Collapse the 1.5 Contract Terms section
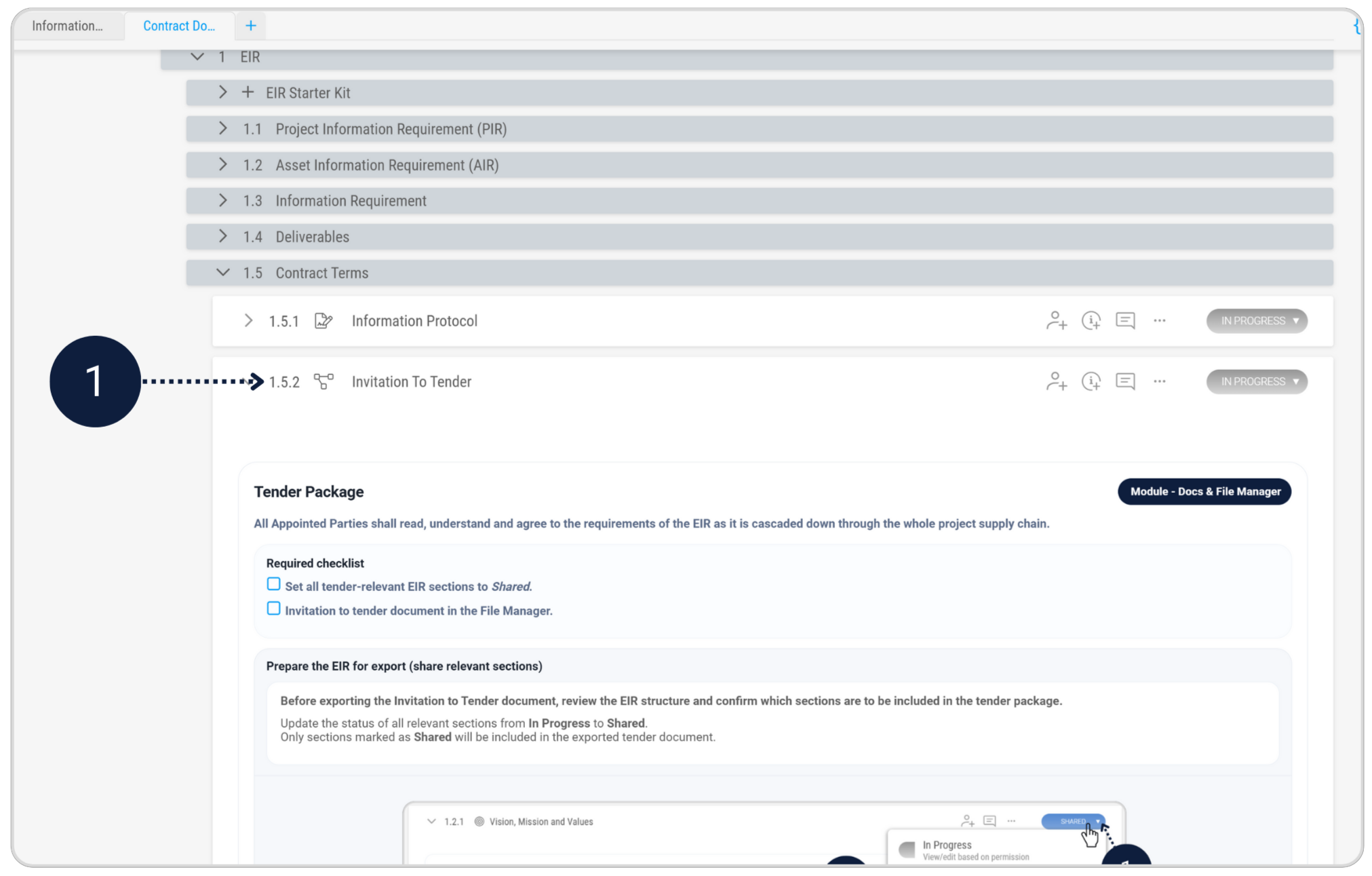The height and width of the screenshot is (876, 1372). 222,273
